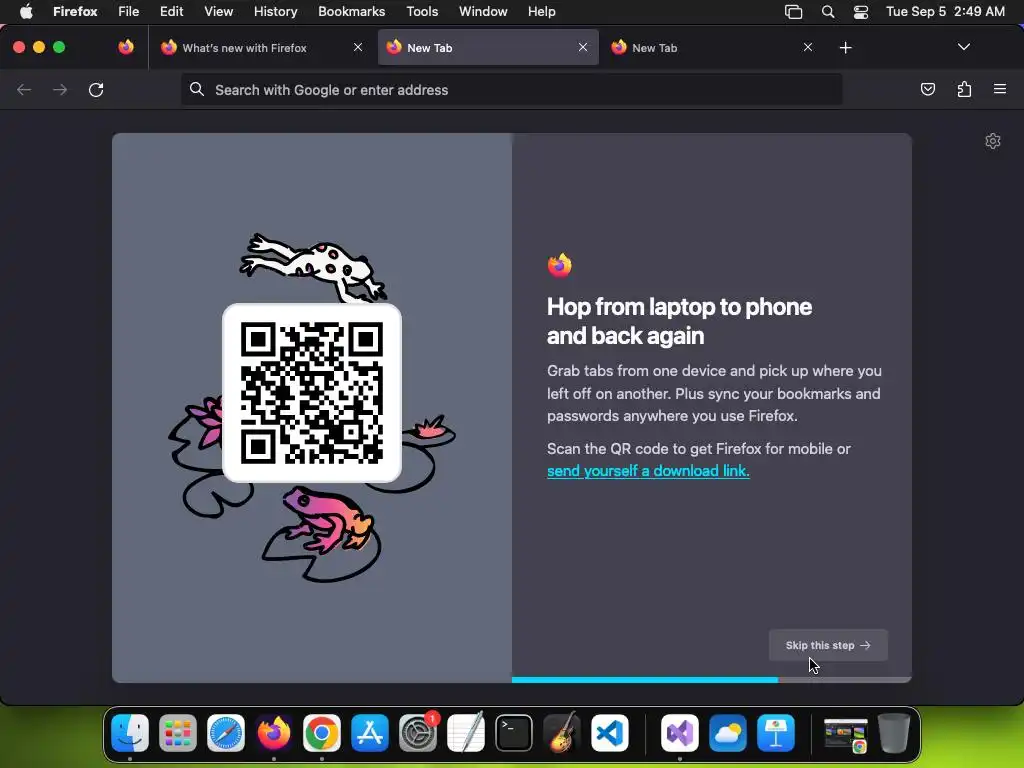Click the Stage Manager menu bar icon
The width and height of the screenshot is (1024, 768).
pyautogui.click(x=793, y=11)
